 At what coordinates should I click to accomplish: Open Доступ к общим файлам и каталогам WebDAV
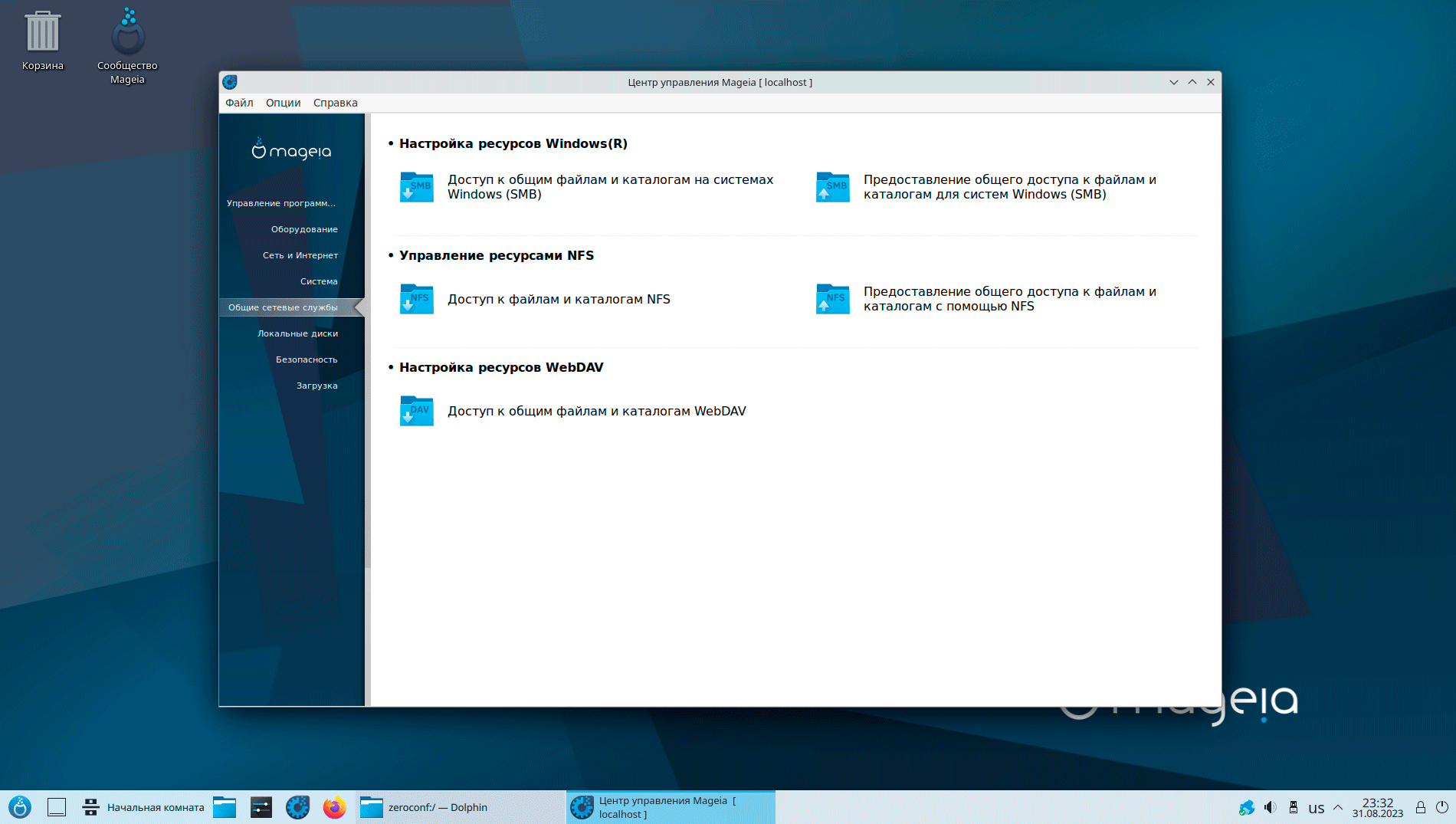[x=596, y=411]
